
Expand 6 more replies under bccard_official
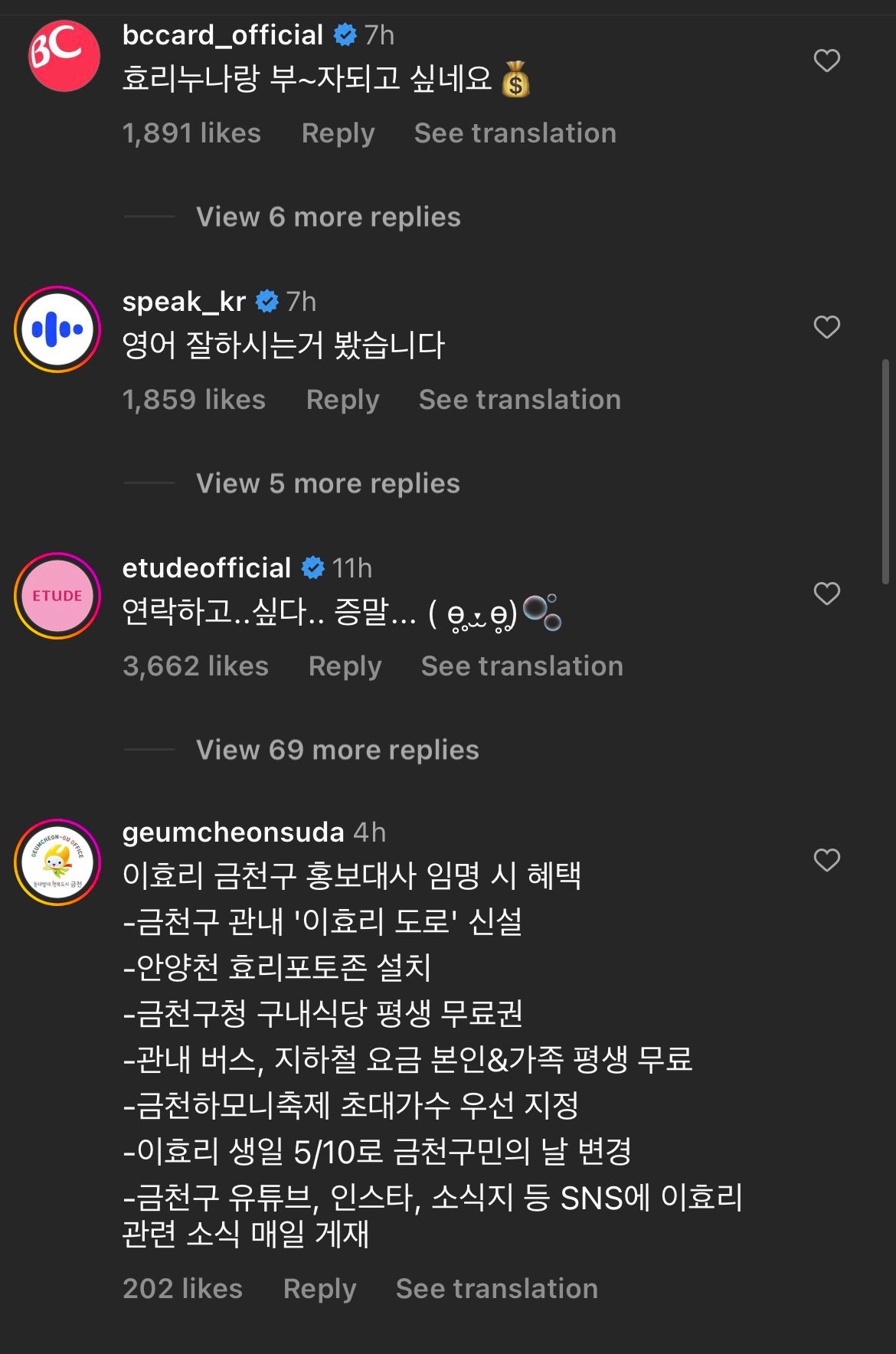pos(328,217)
